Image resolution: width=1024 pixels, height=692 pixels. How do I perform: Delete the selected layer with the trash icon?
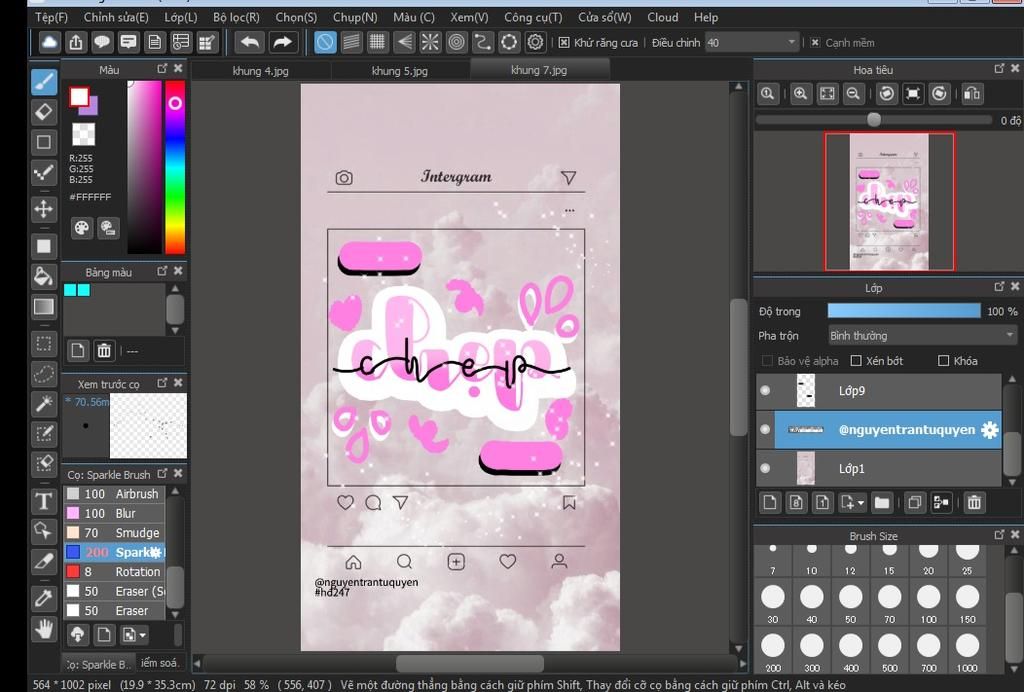point(974,503)
